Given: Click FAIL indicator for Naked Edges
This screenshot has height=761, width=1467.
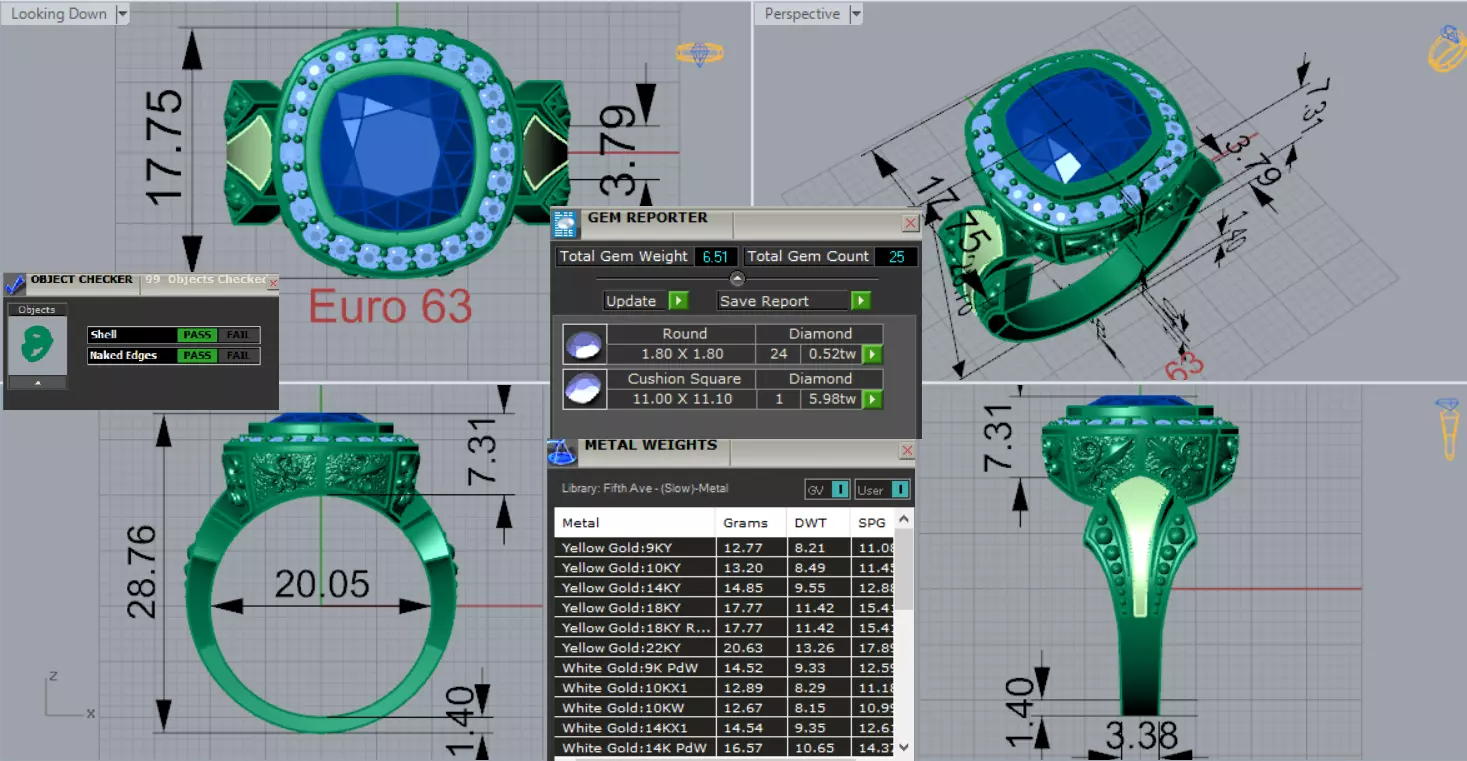Looking at the screenshot, I should pyautogui.click(x=238, y=355).
